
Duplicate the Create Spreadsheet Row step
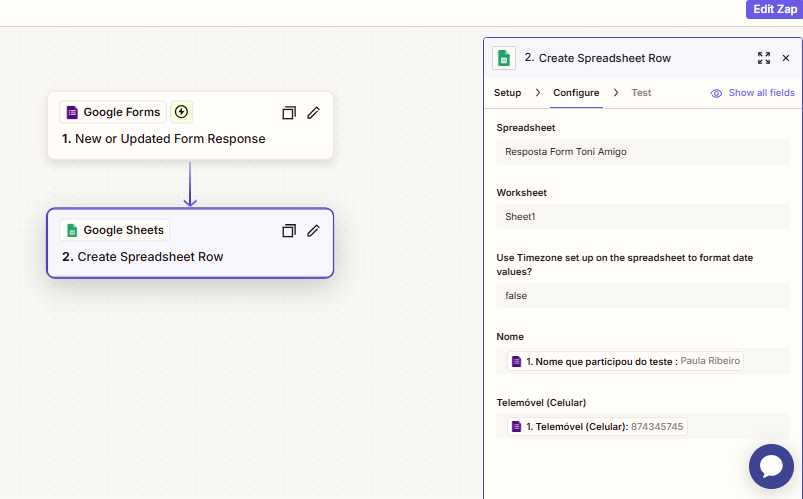289,231
